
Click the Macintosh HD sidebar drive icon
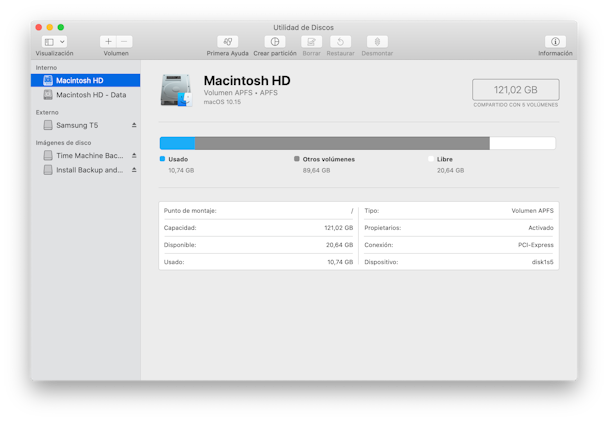coord(48,80)
